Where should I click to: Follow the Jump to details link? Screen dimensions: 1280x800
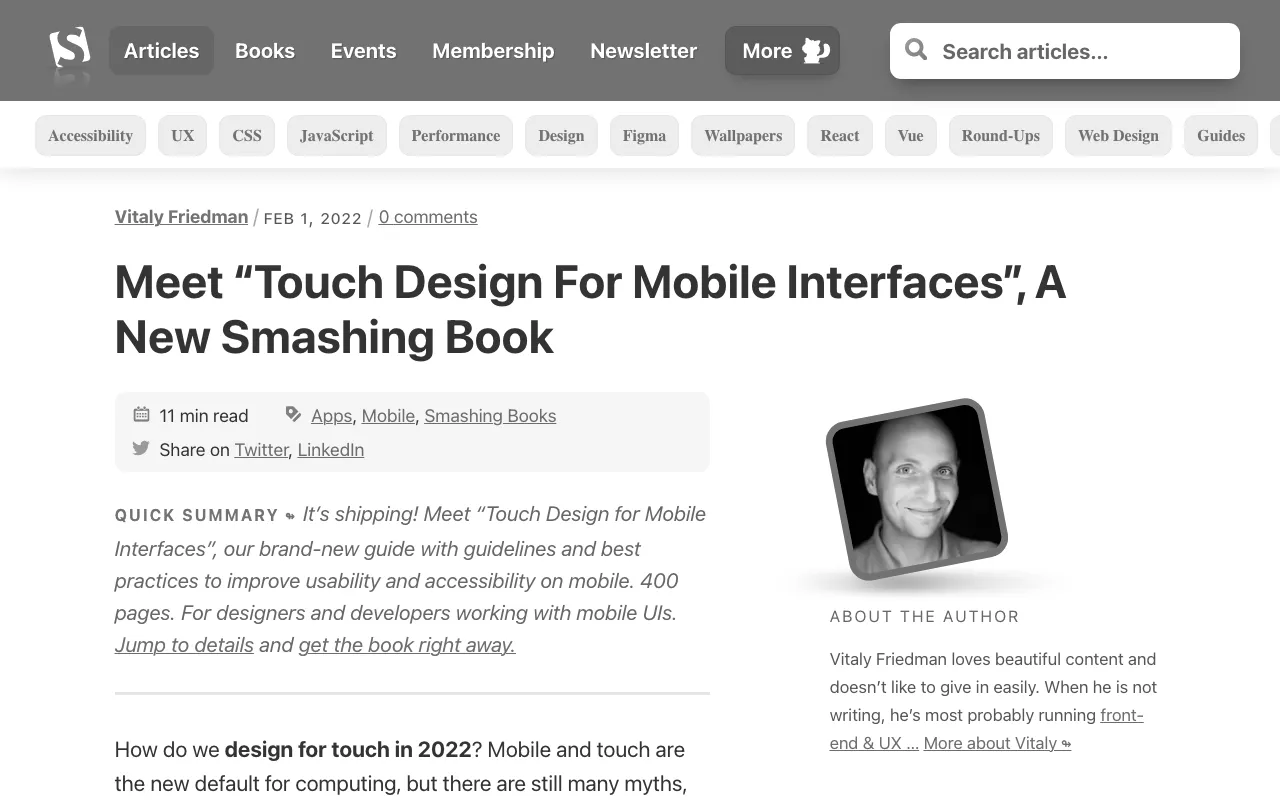coord(184,645)
